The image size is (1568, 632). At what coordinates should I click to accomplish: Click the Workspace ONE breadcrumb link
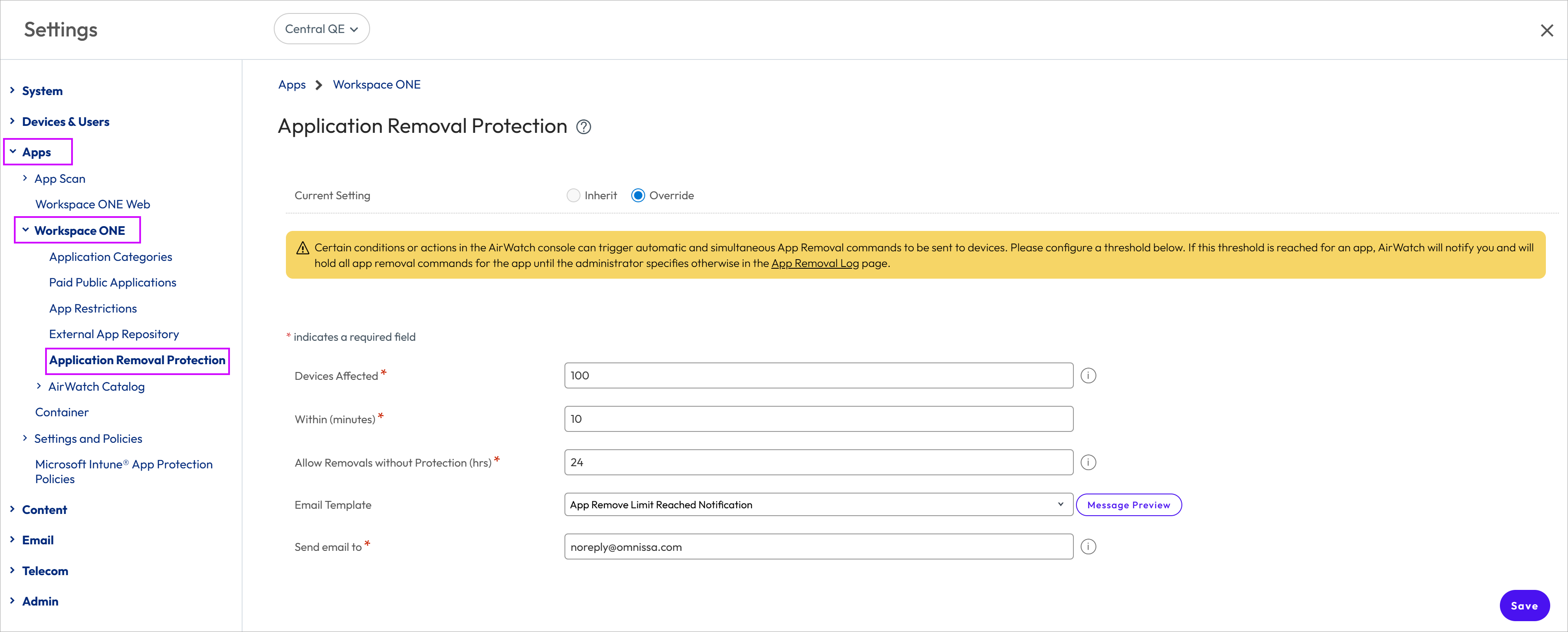pyautogui.click(x=376, y=85)
